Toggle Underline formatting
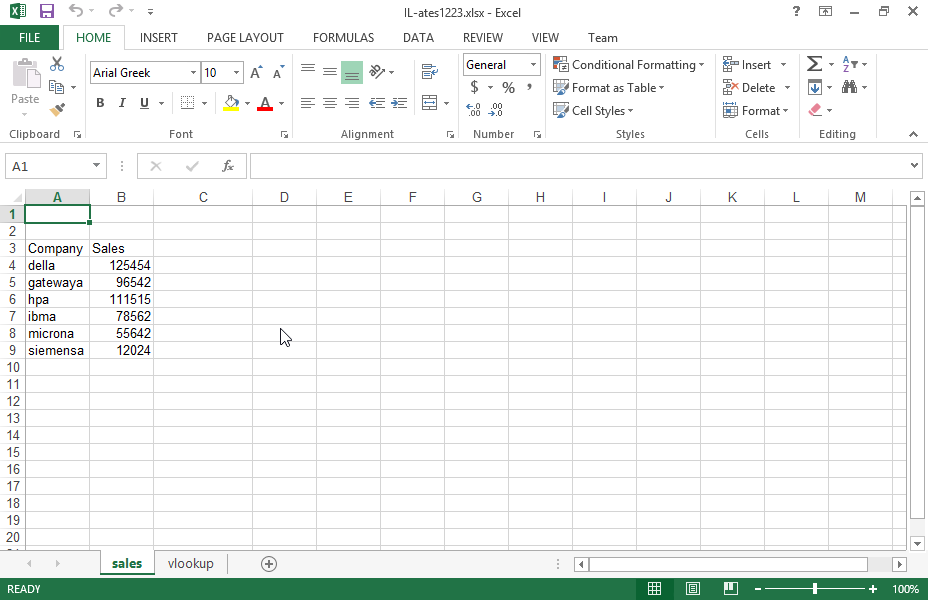928x600 pixels. [x=144, y=103]
